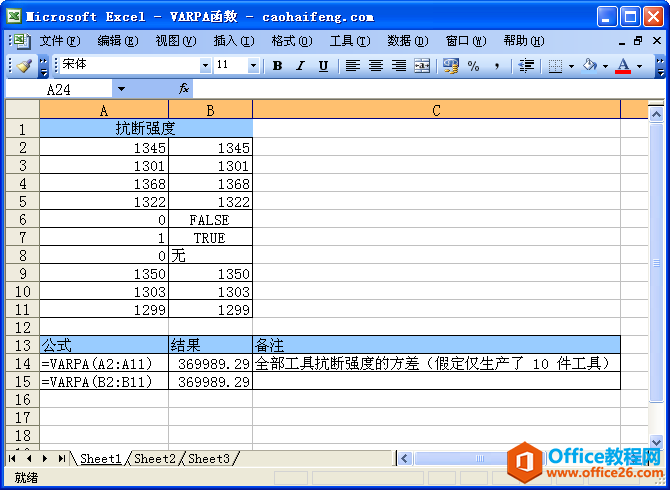Click vertical scrollbar down arrow
Image resolution: width=670 pixels, height=490 pixels.
tap(656, 442)
